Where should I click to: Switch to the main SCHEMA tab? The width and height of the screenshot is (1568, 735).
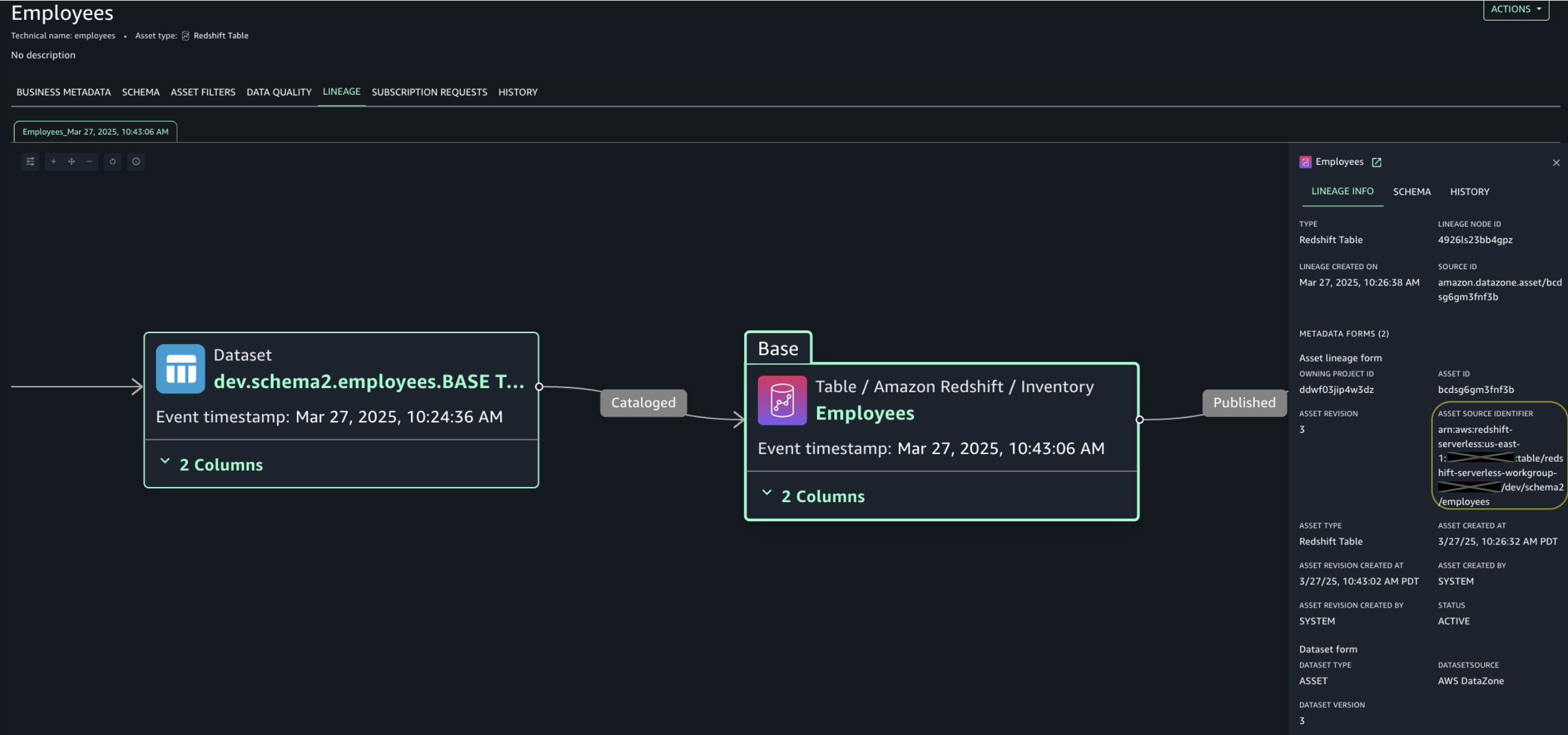coord(141,92)
